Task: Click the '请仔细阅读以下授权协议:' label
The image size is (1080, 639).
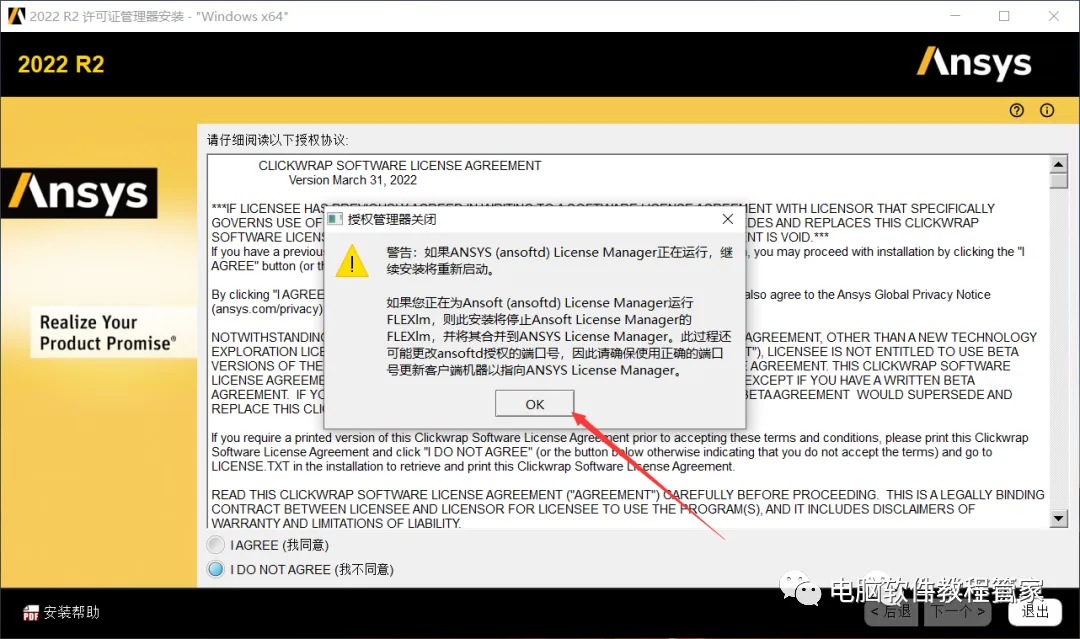Action: [x=278, y=140]
